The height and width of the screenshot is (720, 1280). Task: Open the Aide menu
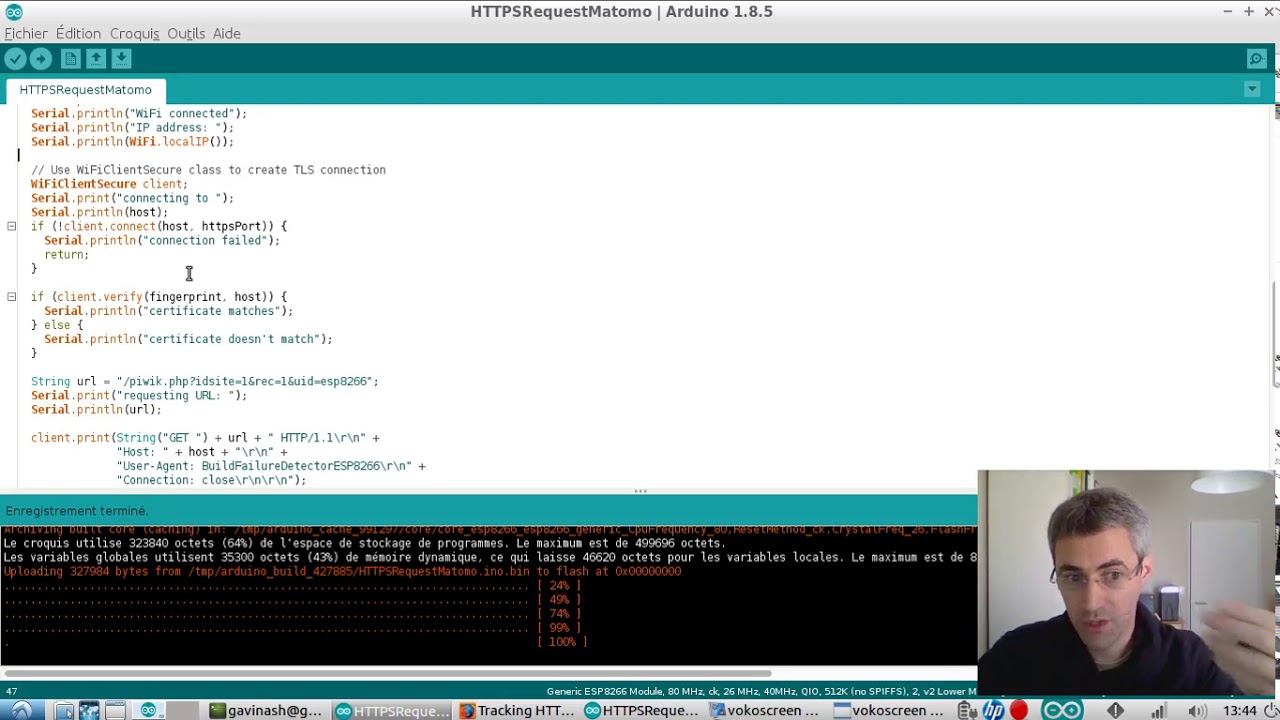[226, 33]
